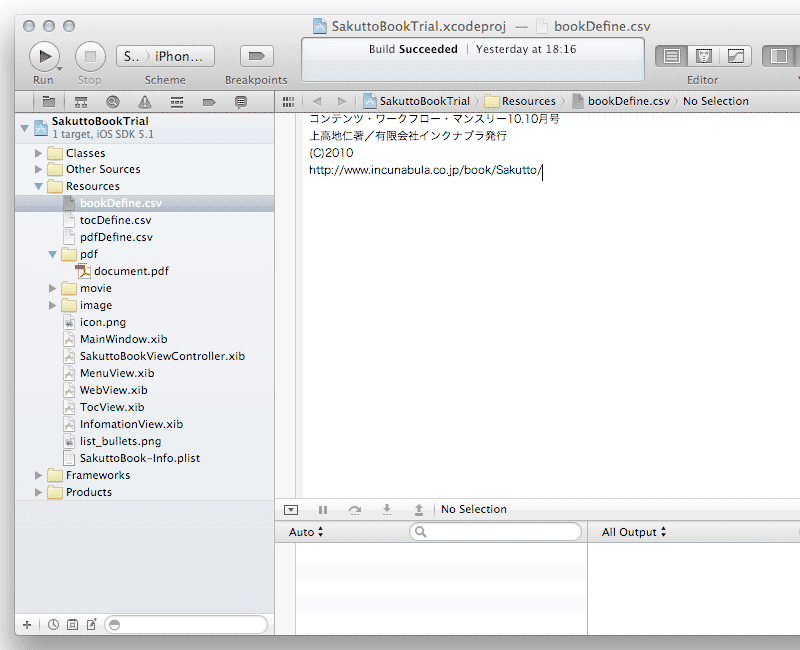Click the debugger Step Over button
Image resolution: width=800 pixels, height=650 pixels.
355,510
